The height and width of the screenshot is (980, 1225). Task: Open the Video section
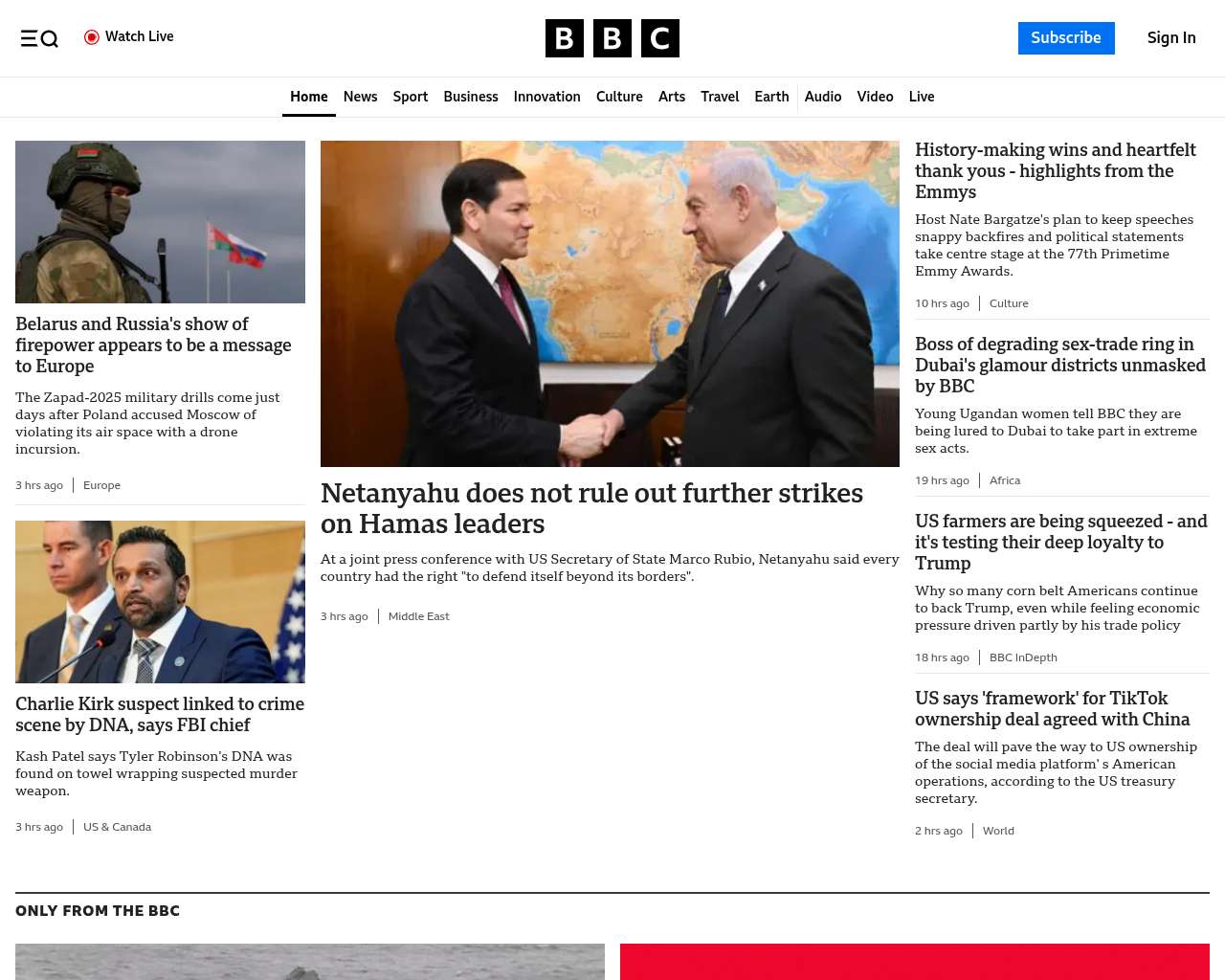point(875,97)
